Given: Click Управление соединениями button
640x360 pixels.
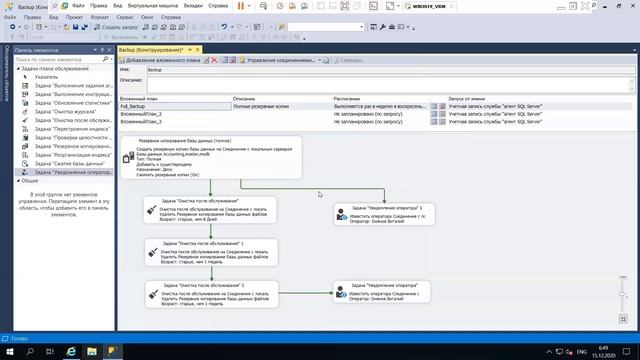Looking at the screenshot, I should pyautogui.click(x=278, y=60).
